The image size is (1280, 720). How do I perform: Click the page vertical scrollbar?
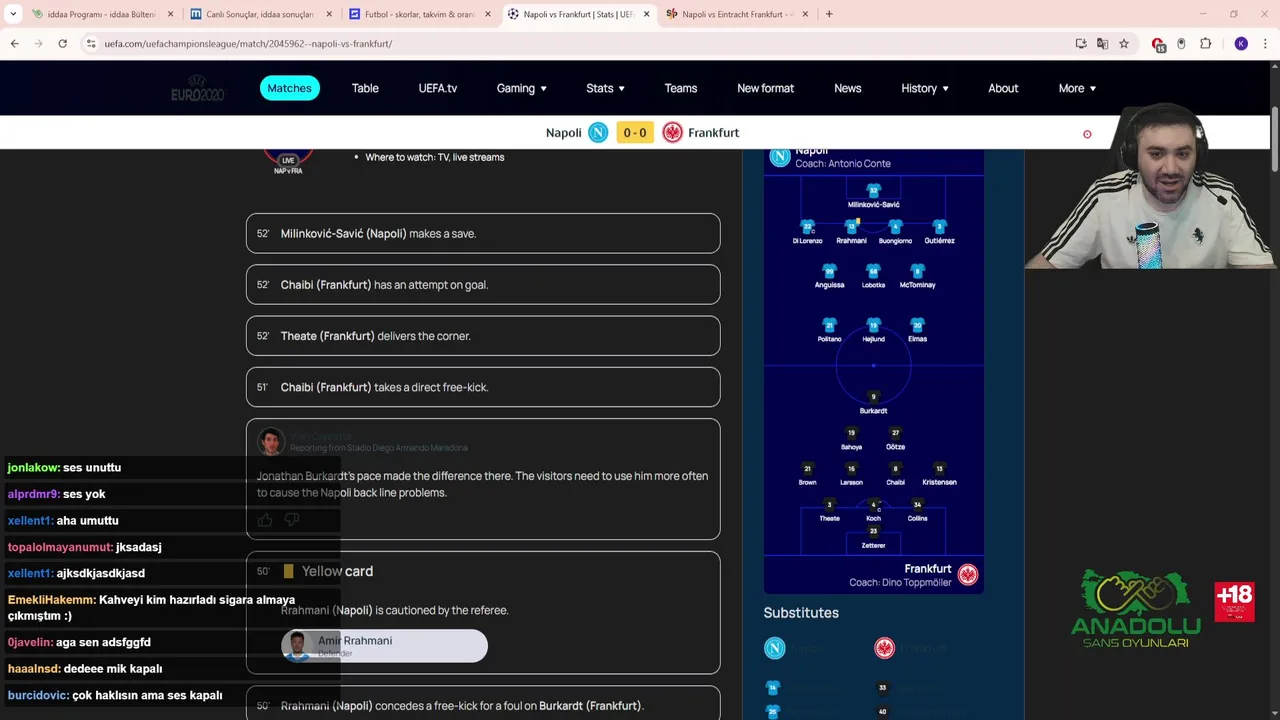[1274, 140]
